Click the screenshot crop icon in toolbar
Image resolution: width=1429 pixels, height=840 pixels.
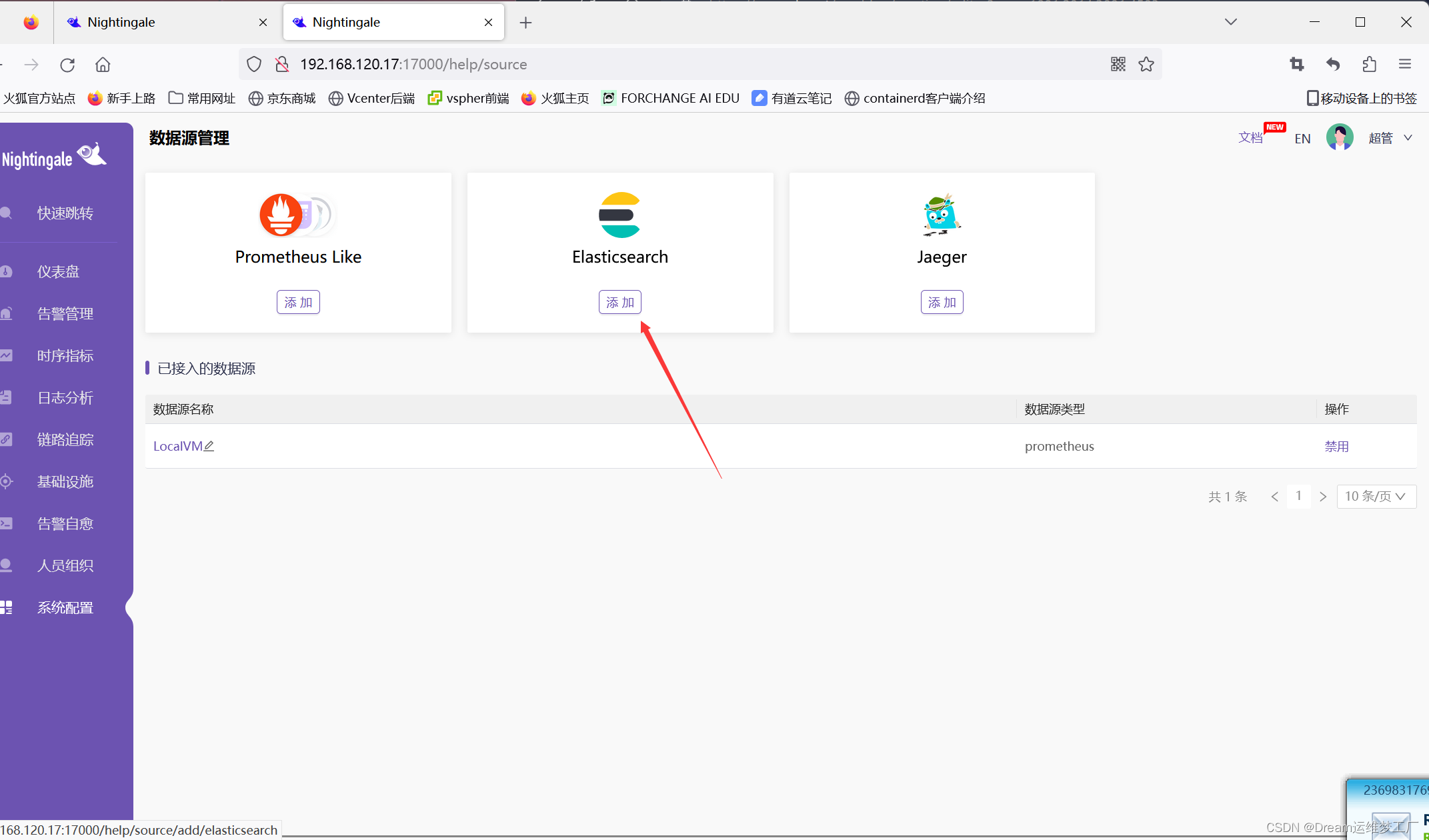pos(1296,64)
